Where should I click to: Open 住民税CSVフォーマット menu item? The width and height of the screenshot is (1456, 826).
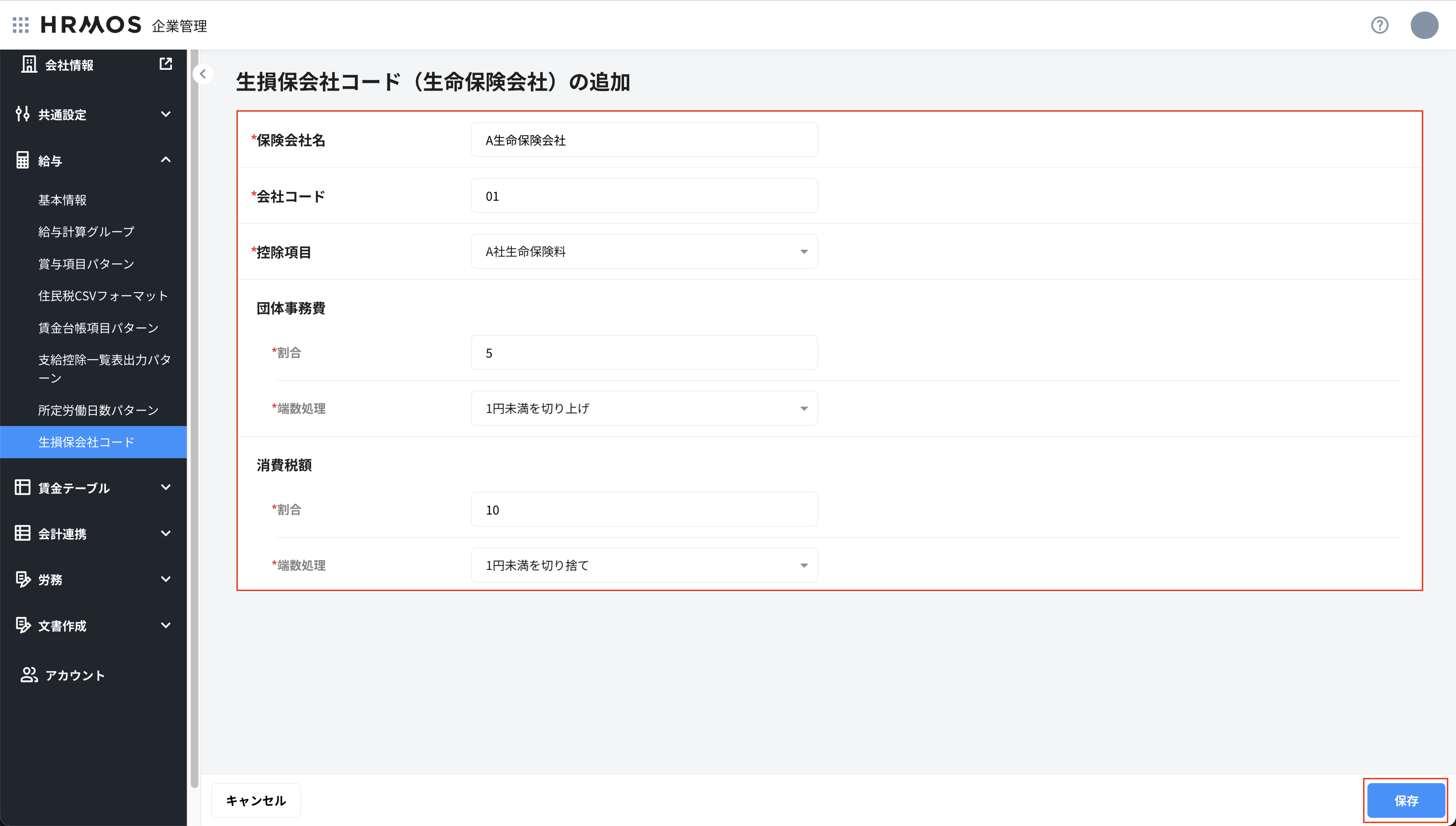[103, 295]
